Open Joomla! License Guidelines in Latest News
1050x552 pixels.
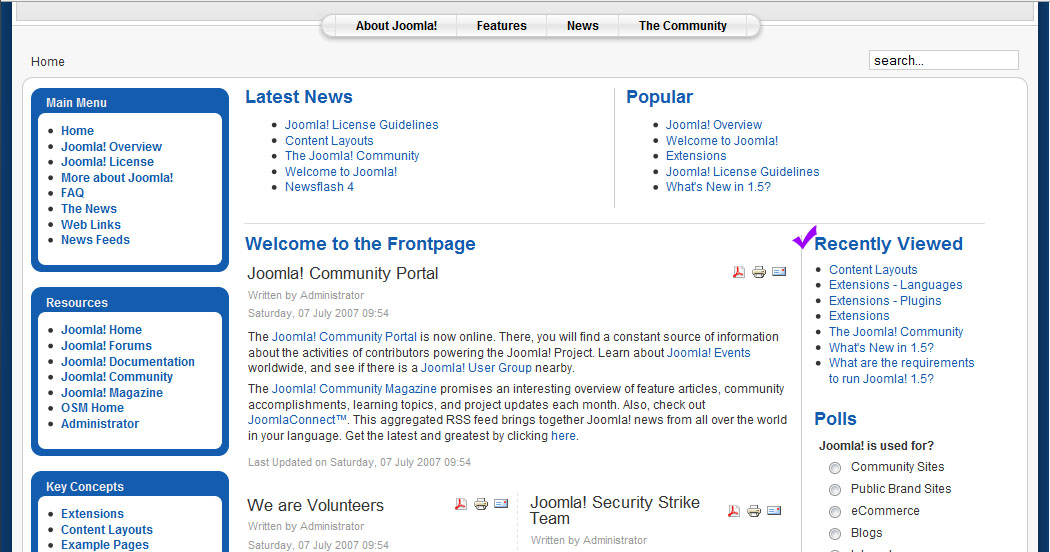(362, 125)
